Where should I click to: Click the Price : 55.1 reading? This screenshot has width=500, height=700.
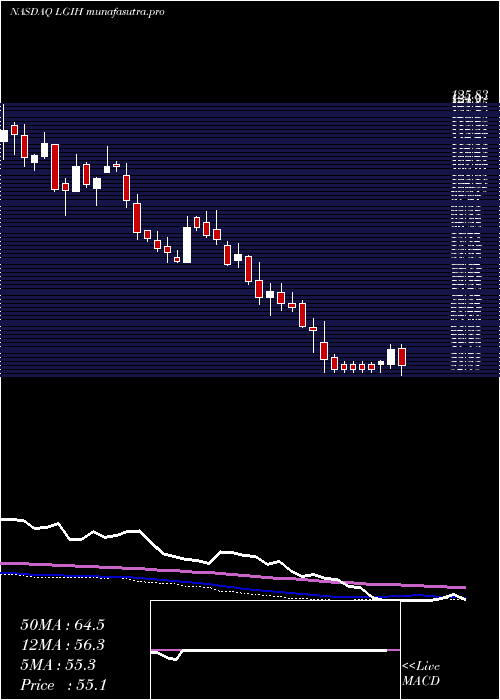point(63,685)
